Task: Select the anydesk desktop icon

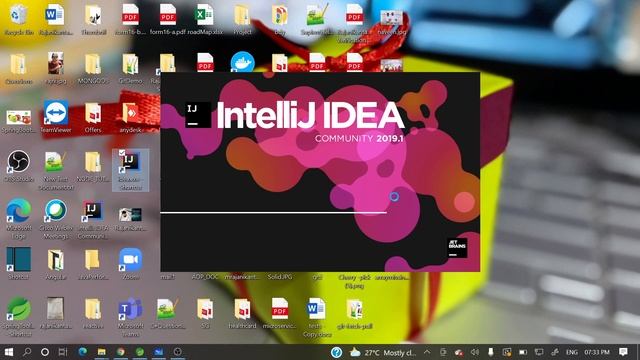Action: pyautogui.click(x=130, y=116)
